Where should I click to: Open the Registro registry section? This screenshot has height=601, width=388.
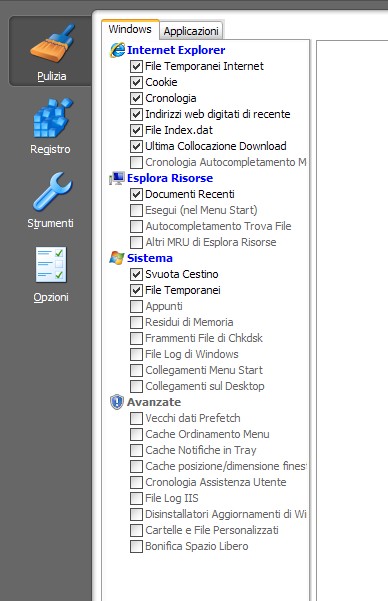51,126
